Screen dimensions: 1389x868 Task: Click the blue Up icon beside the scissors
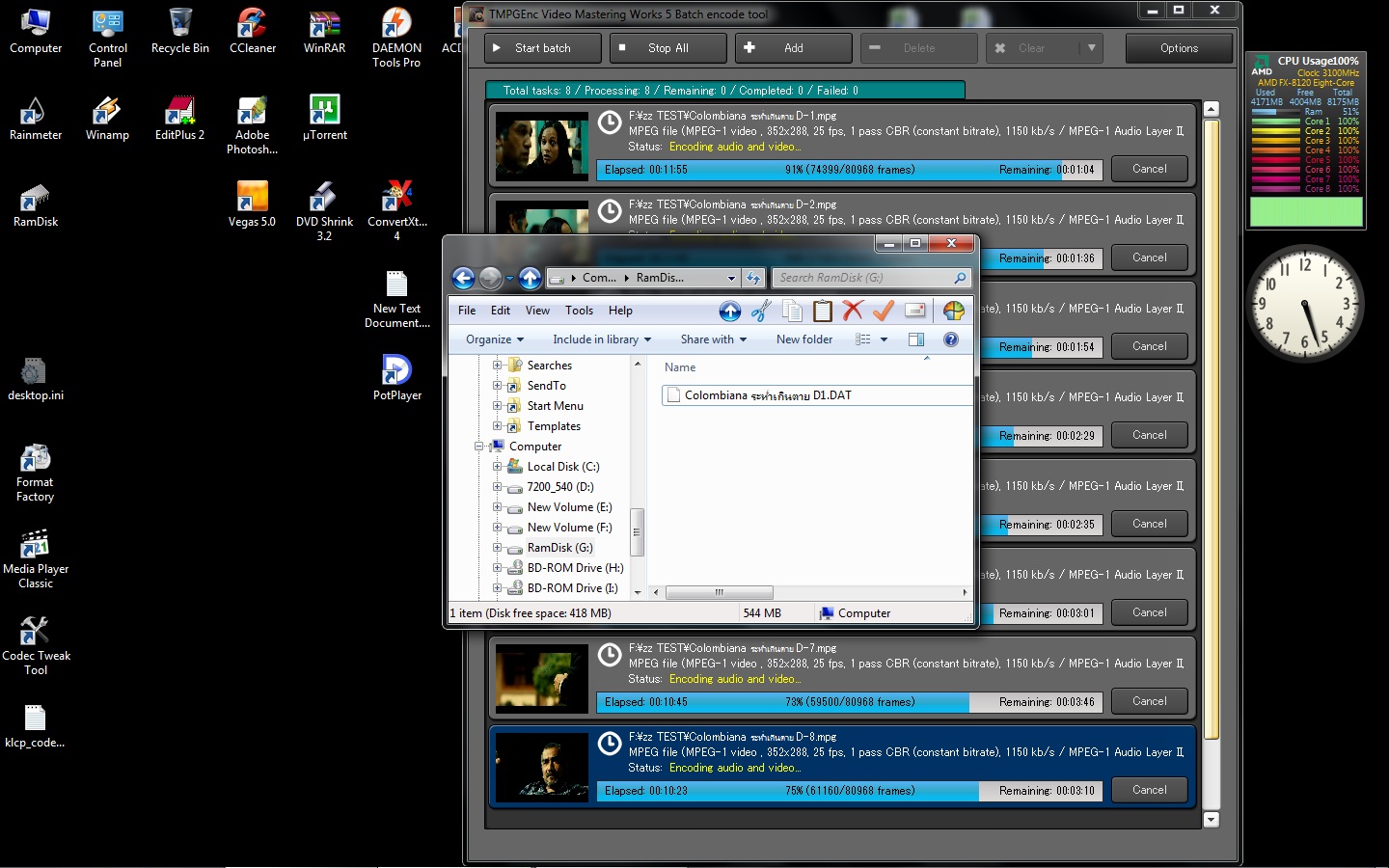[x=730, y=311]
